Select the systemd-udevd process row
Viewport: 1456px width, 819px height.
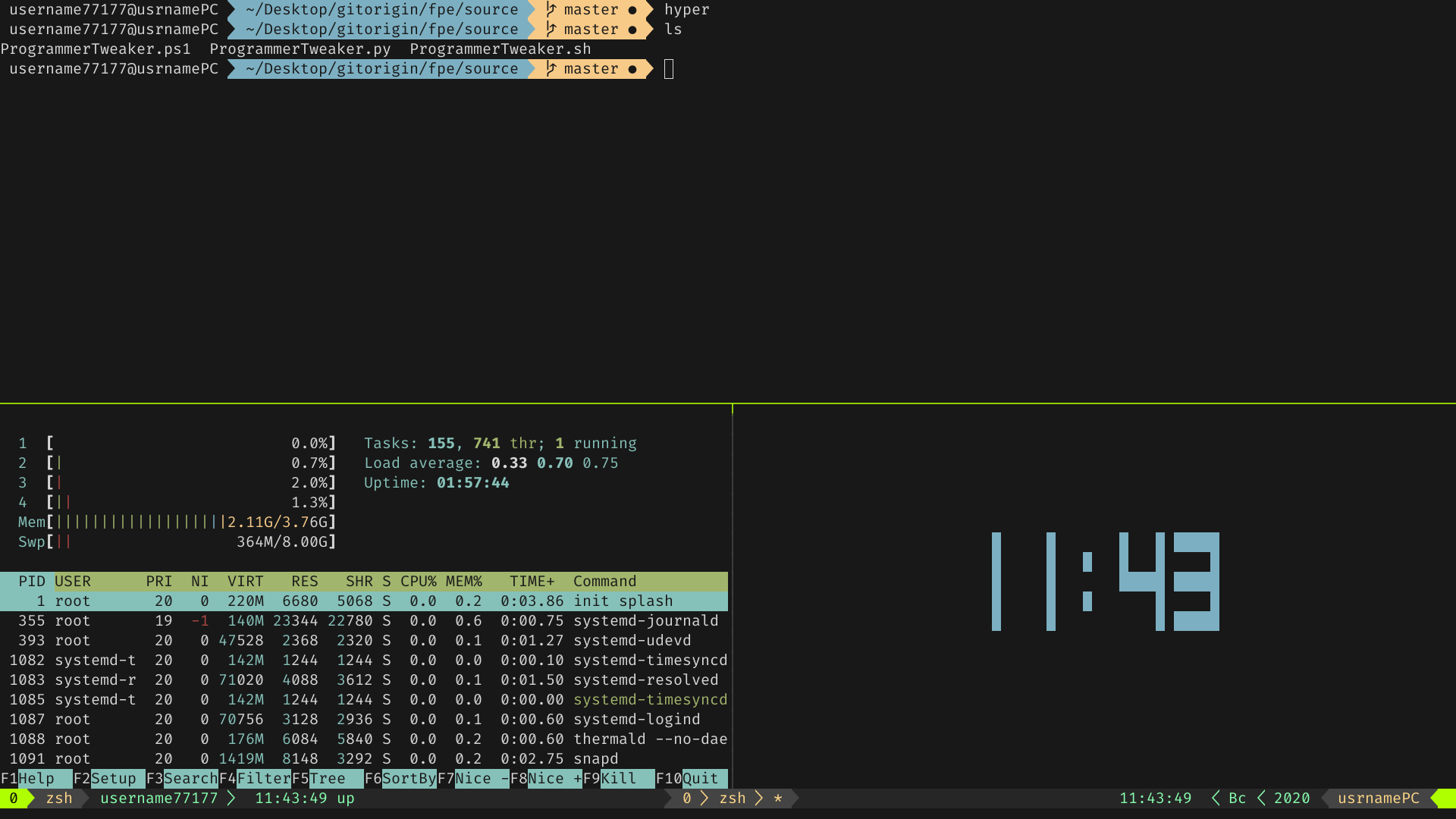[364, 641]
